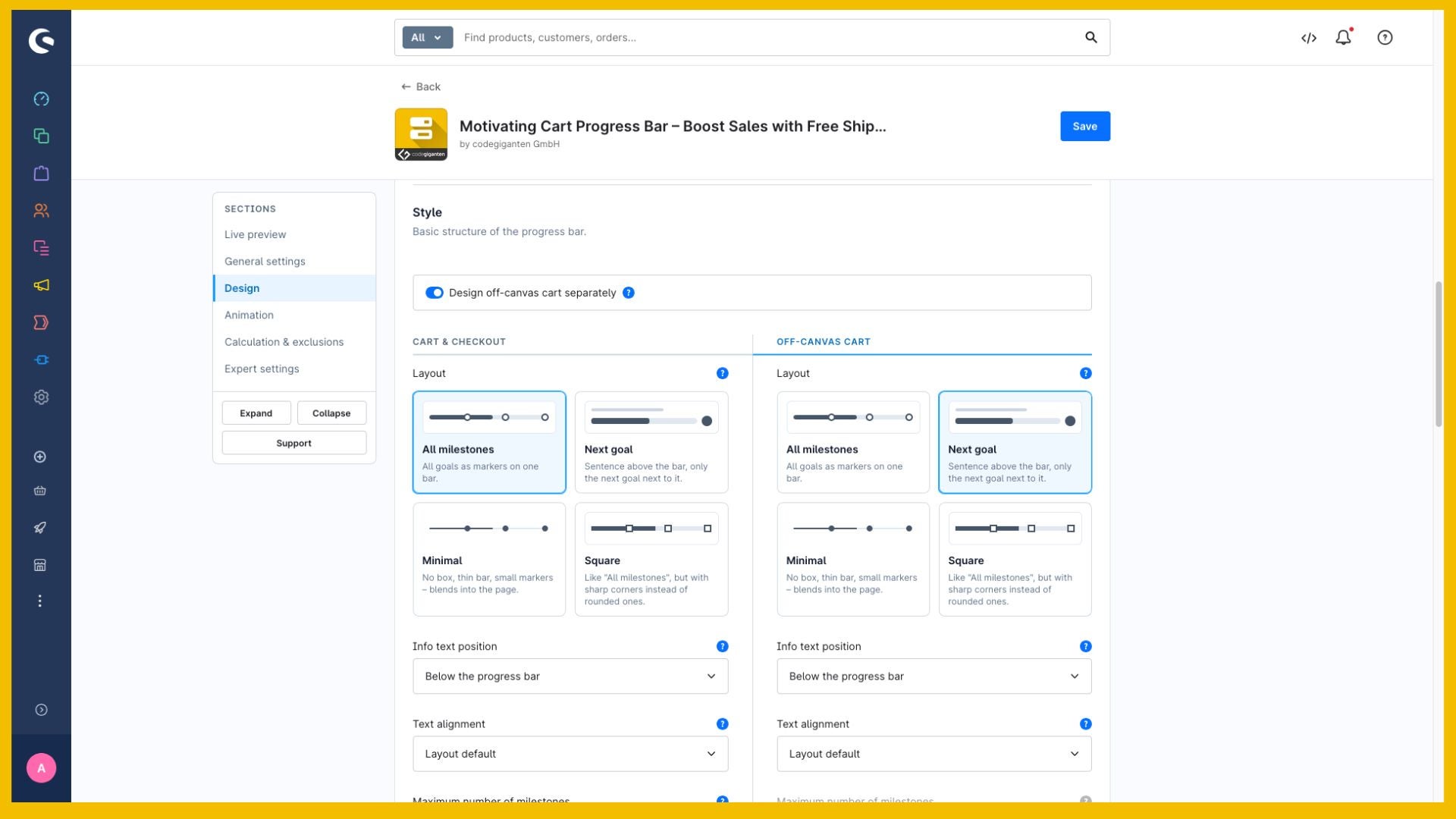1456x819 pixels.
Task: Click the Expand button
Action: (256, 413)
